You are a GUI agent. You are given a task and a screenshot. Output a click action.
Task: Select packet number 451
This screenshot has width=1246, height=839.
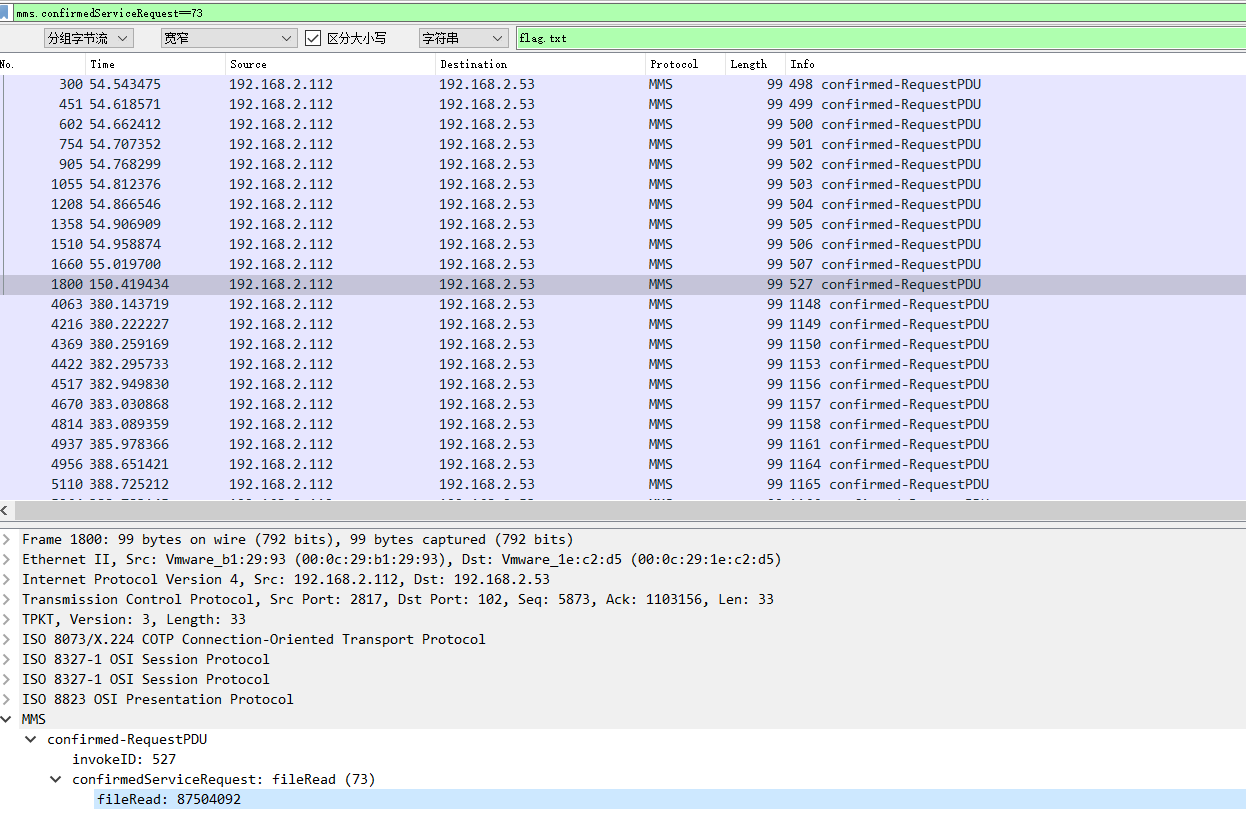click(x=623, y=104)
